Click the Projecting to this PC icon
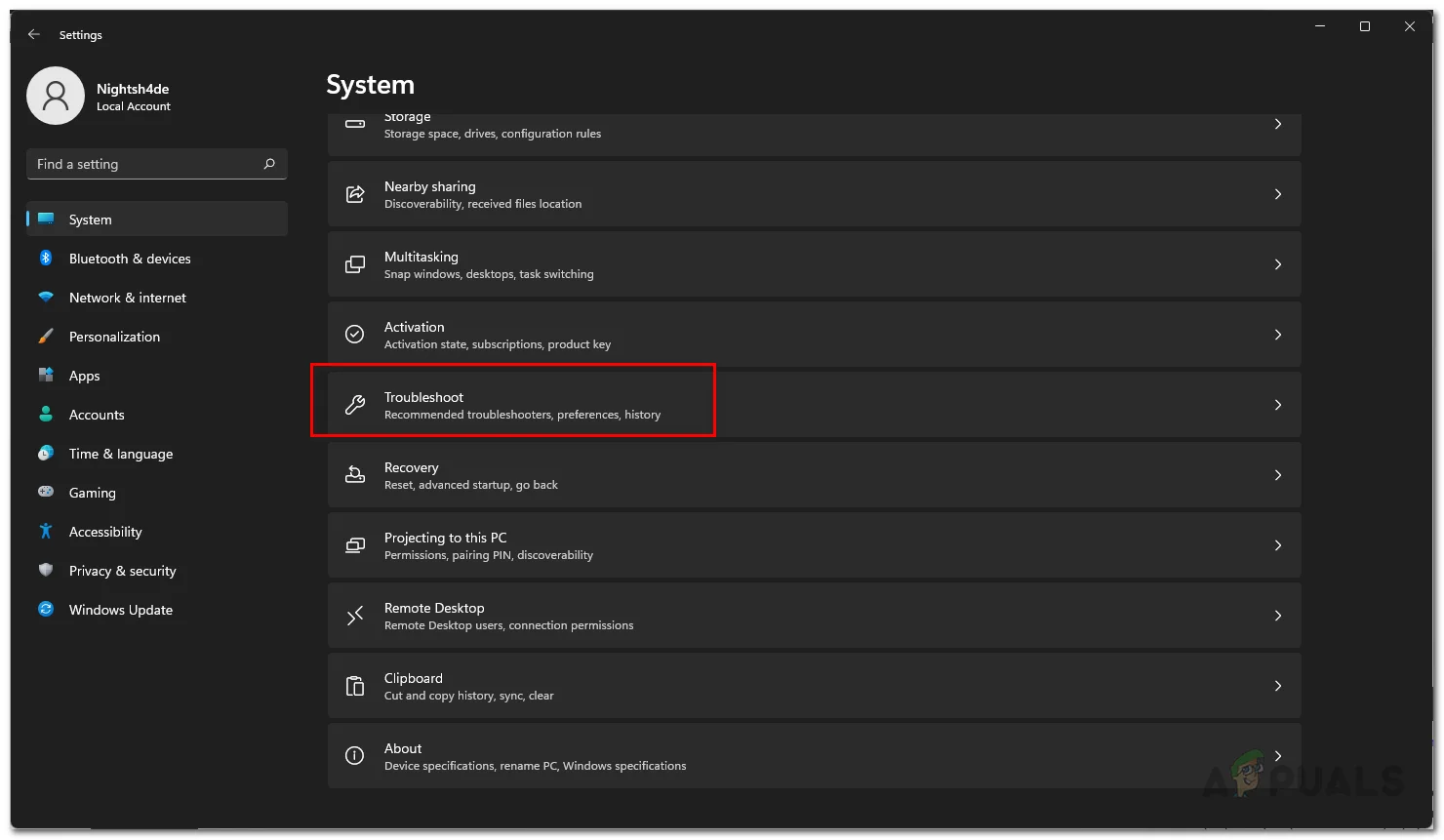Image resolution: width=1444 pixels, height=840 pixels. [355, 545]
